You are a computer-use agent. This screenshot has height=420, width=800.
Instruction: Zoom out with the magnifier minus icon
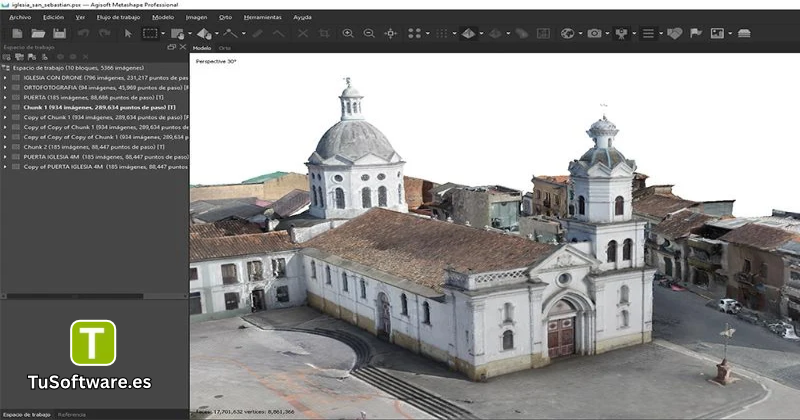point(369,33)
